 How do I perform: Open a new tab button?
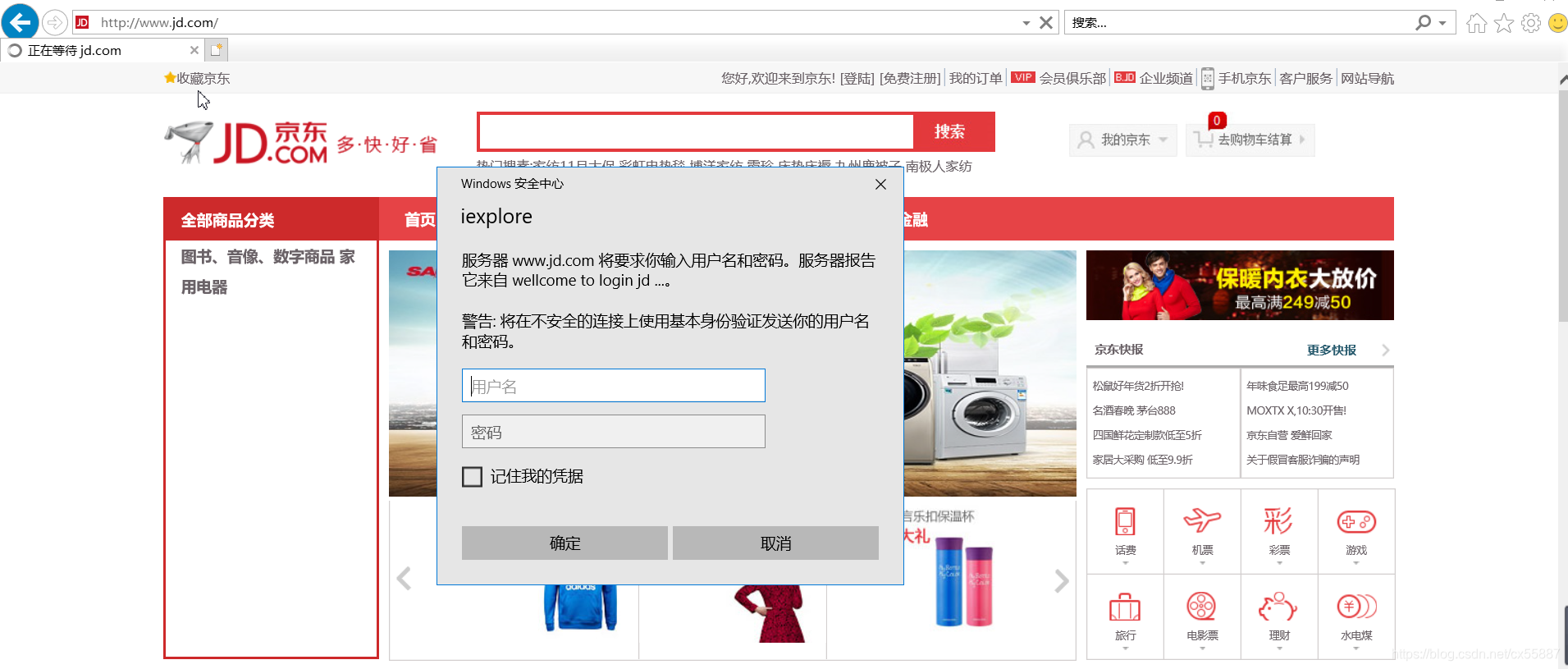tap(217, 50)
